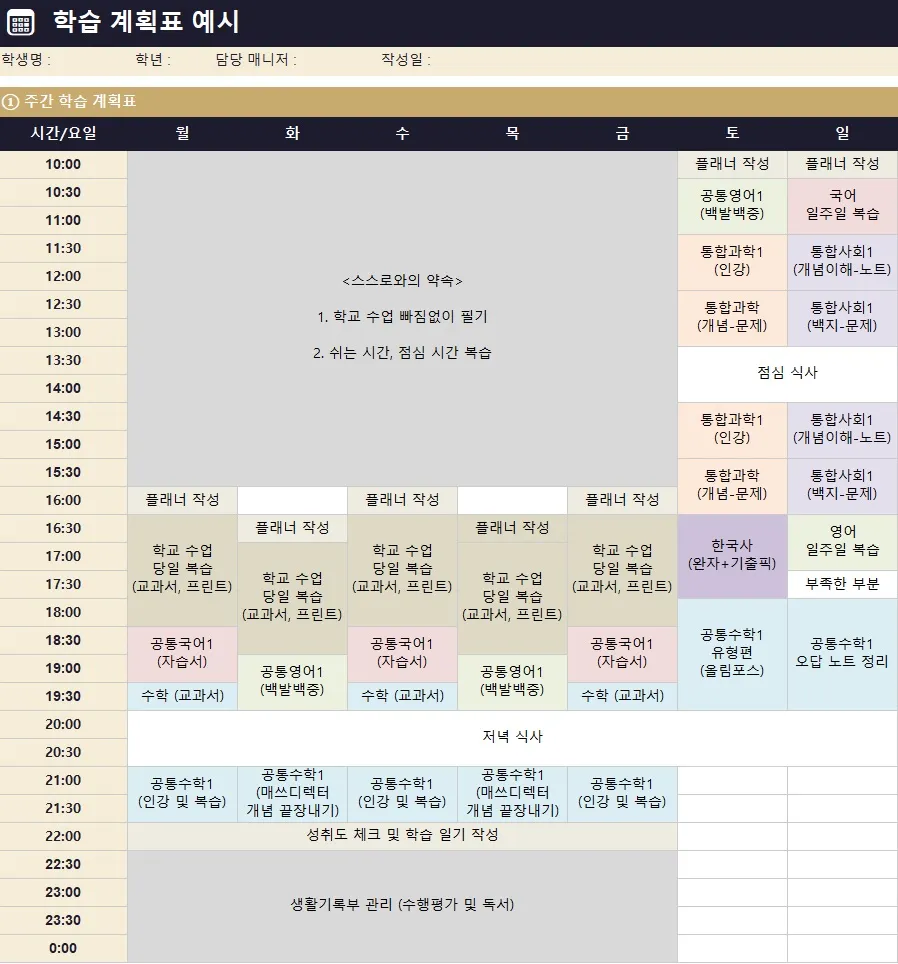This screenshot has height=964, width=898.
Task: Click 공통수학1 (인강 및 복습) in 월 column
Action: [183, 794]
